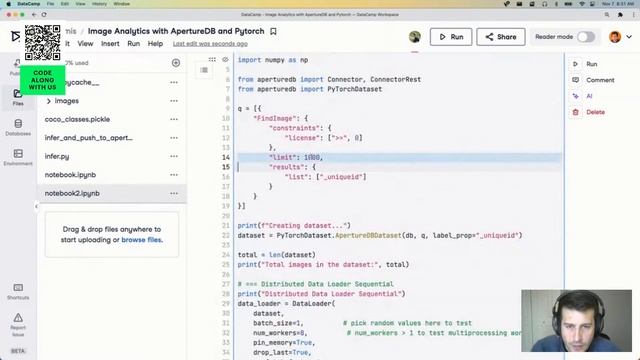Add a Comment to the cell
This screenshot has height=360, width=640.
593,80
